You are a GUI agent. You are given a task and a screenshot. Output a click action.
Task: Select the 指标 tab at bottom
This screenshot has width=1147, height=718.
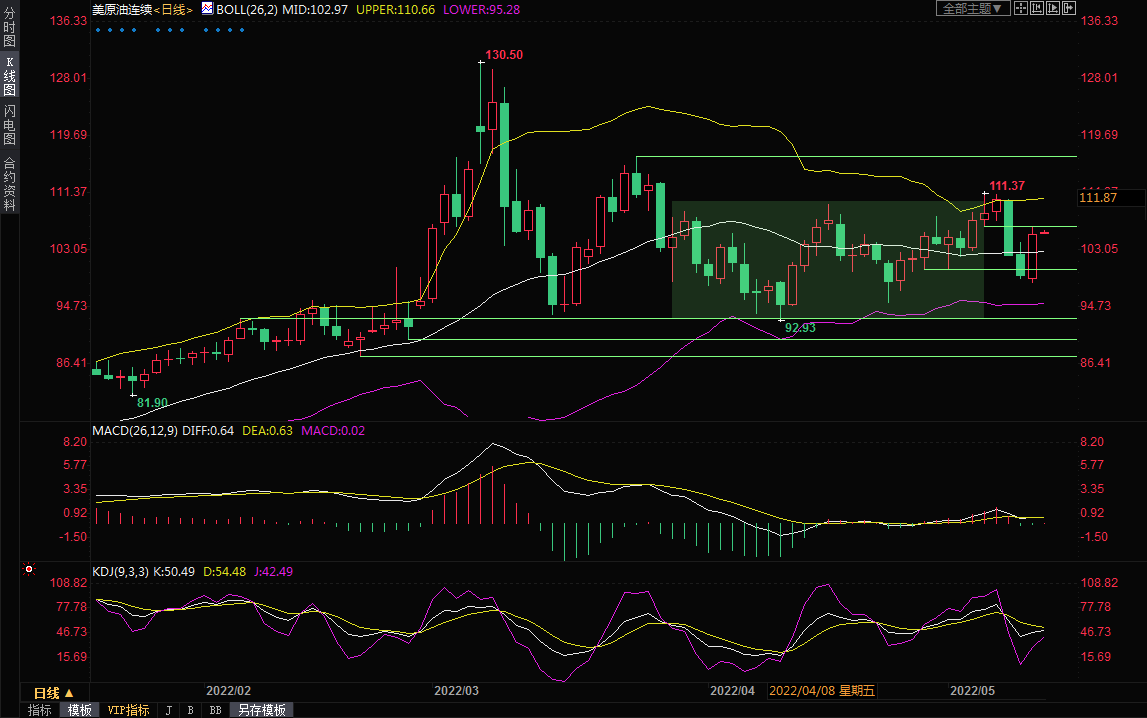(x=40, y=710)
